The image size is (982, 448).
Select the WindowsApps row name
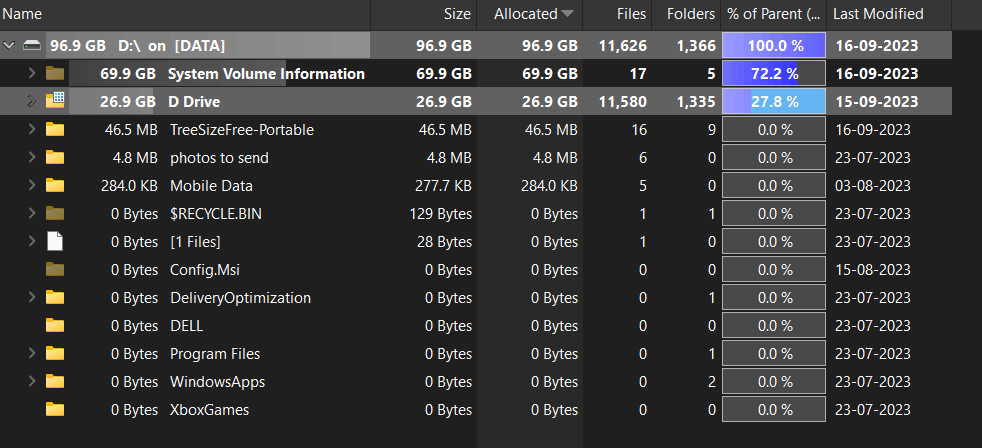tap(217, 382)
